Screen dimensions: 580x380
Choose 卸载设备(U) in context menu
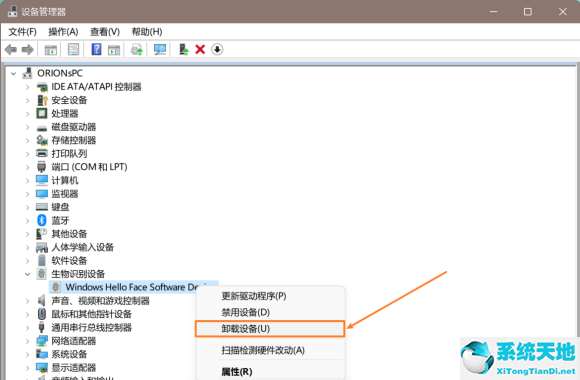(x=270, y=329)
